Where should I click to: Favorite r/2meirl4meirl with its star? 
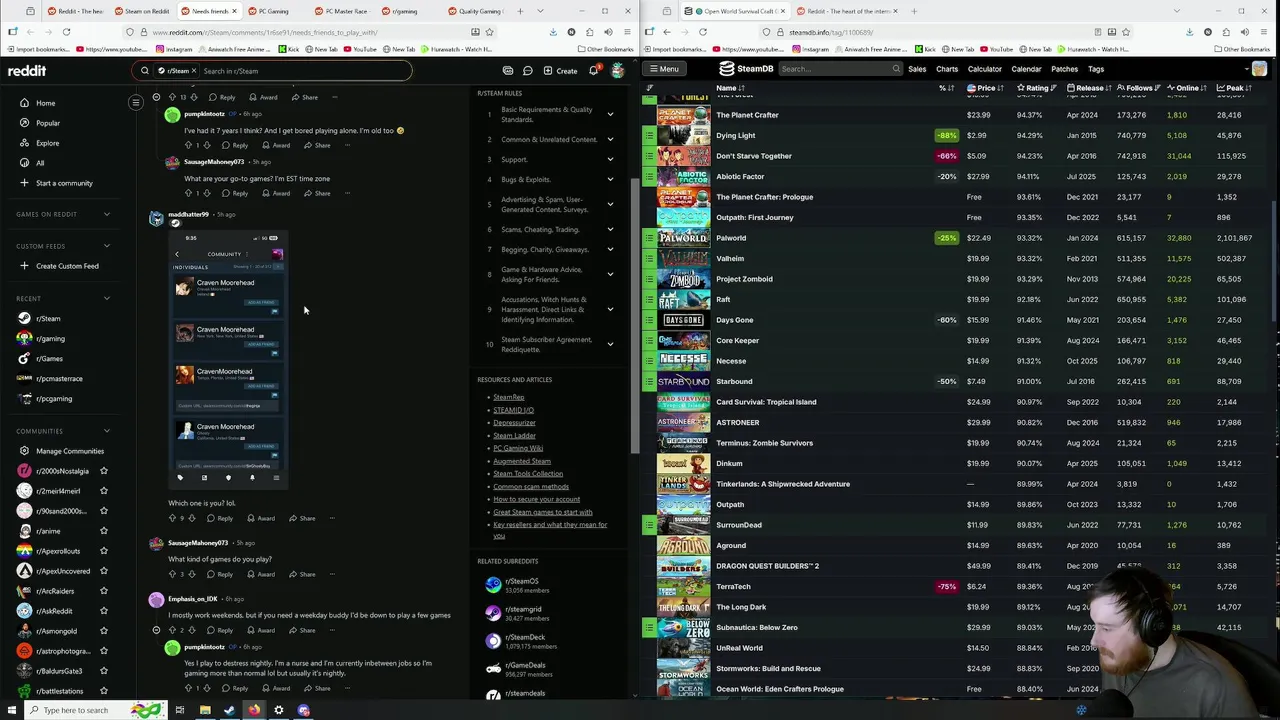pyautogui.click(x=103, y=491)
